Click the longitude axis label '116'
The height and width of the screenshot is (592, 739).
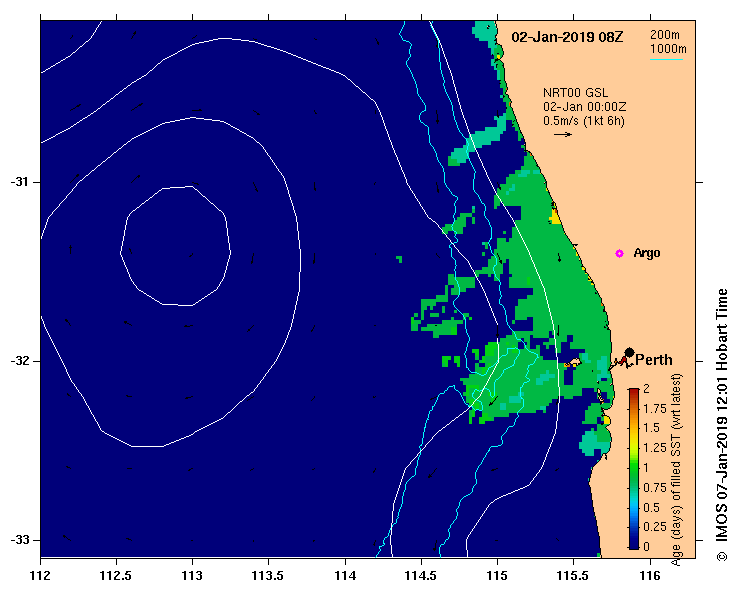650,576
